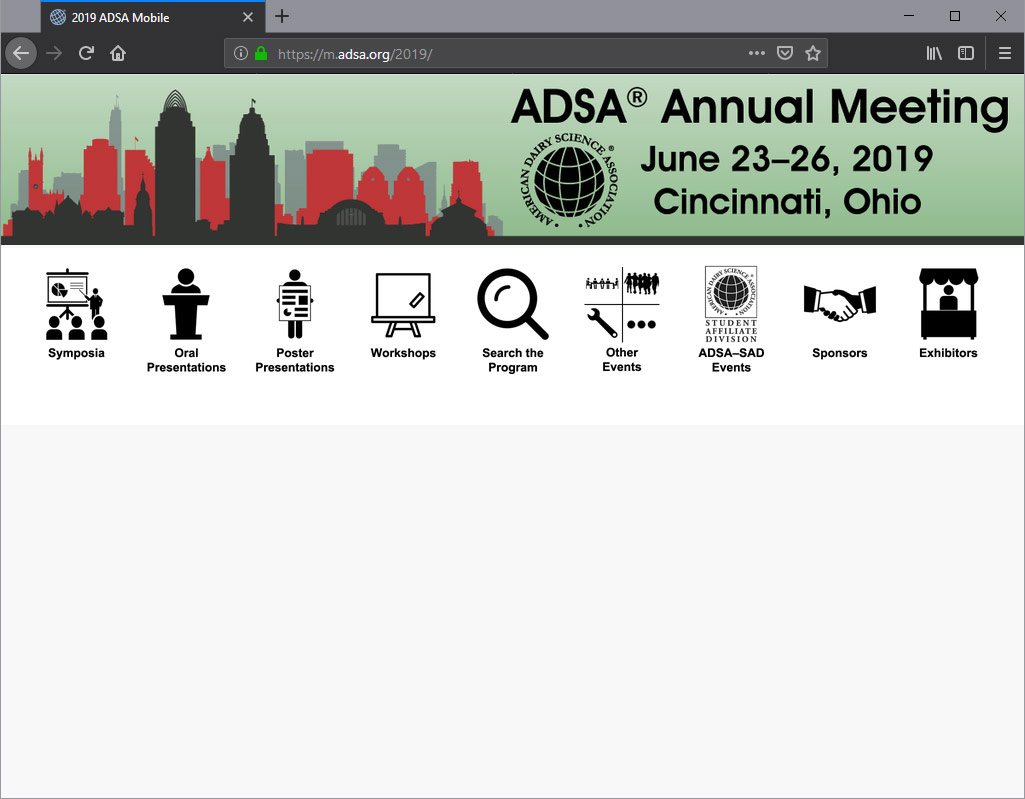Image resolution: width=1025 pixels, height=799 pixels.
Task: Select the 2019 ADSA Mobile tab
Action: [153, 17]
